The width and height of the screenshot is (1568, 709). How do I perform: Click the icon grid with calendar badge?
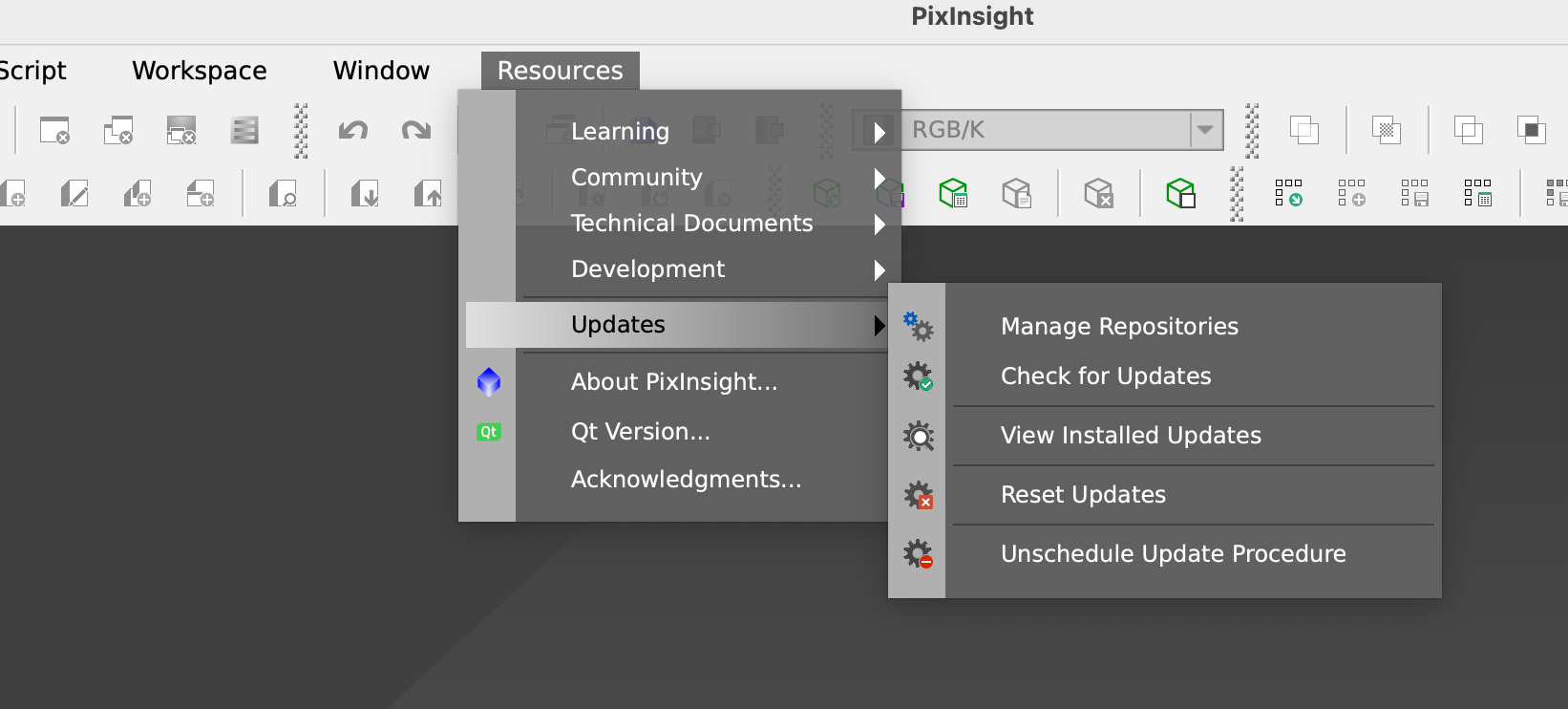click(x=1477, y=193)
